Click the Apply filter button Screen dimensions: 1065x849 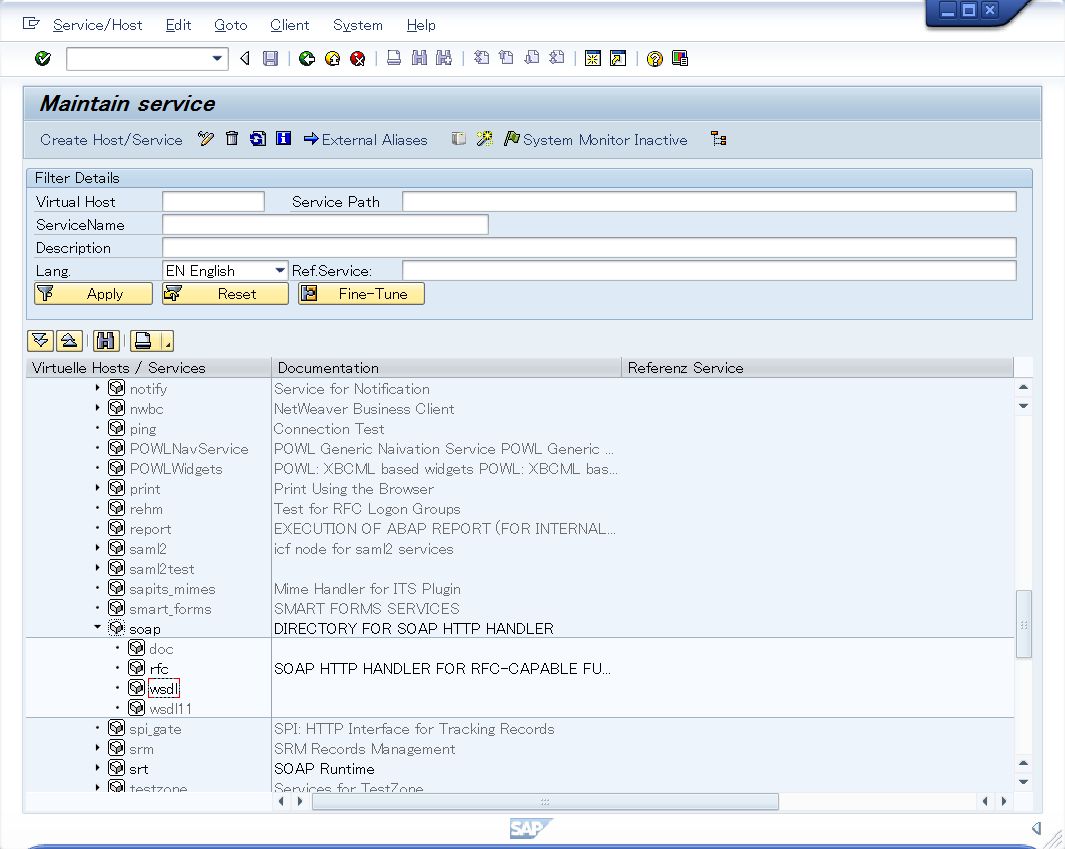pos(93,294)
